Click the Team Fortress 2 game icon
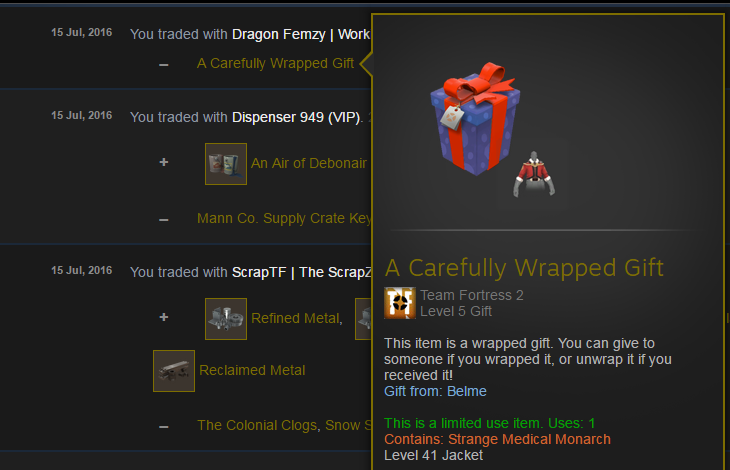730x470 pixels. click(399, 303)
